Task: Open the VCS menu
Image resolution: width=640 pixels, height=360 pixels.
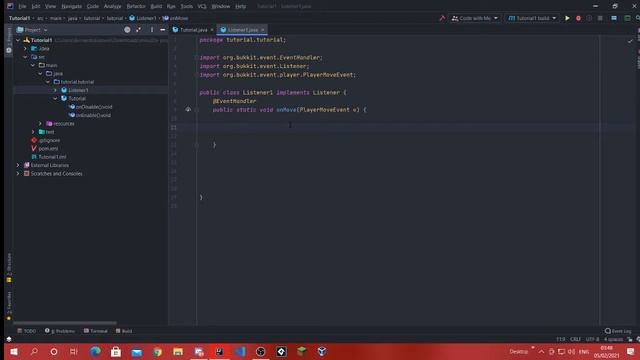Action: click(202, 6)
